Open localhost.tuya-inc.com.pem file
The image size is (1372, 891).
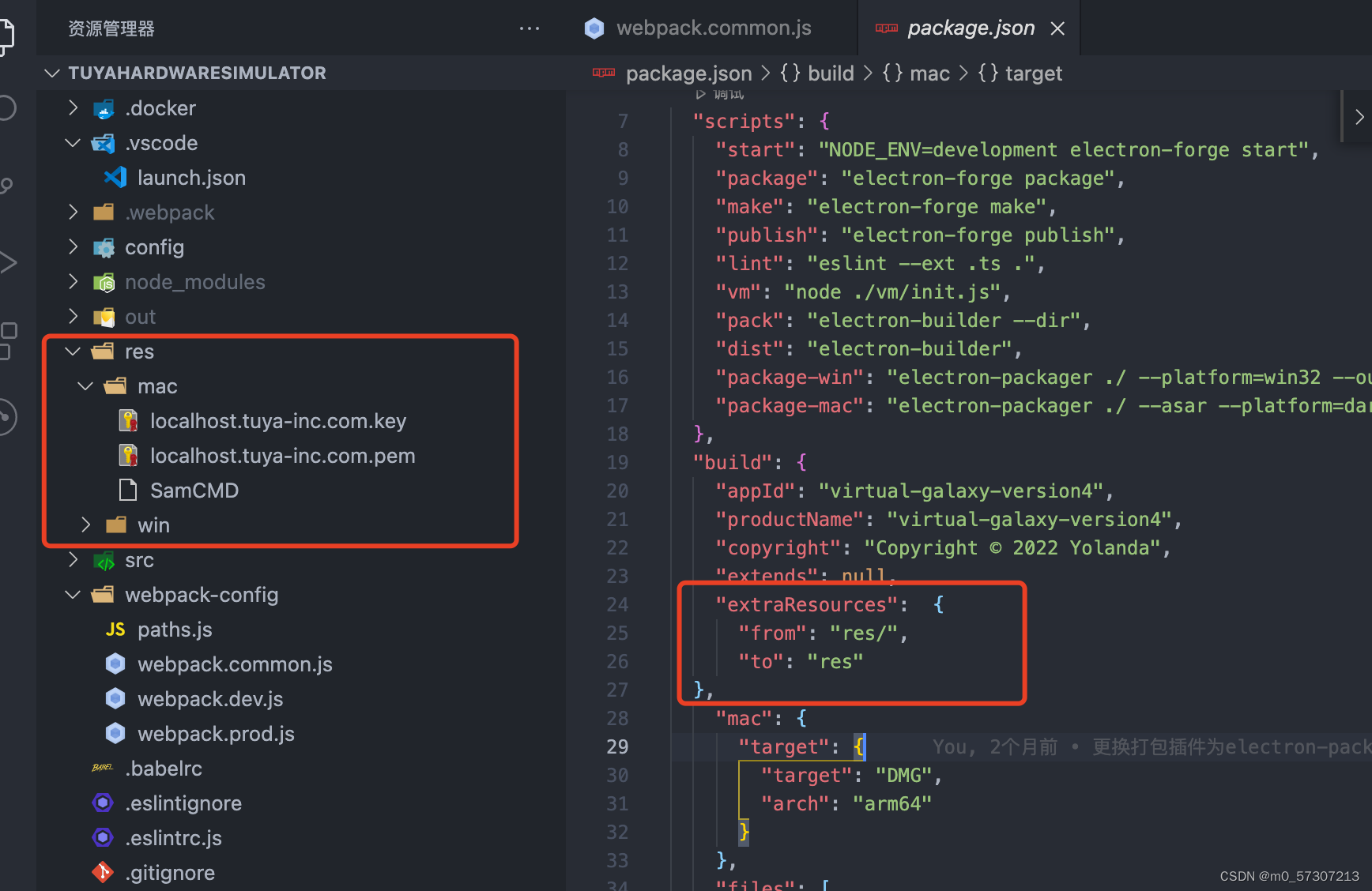pos(283,456)
